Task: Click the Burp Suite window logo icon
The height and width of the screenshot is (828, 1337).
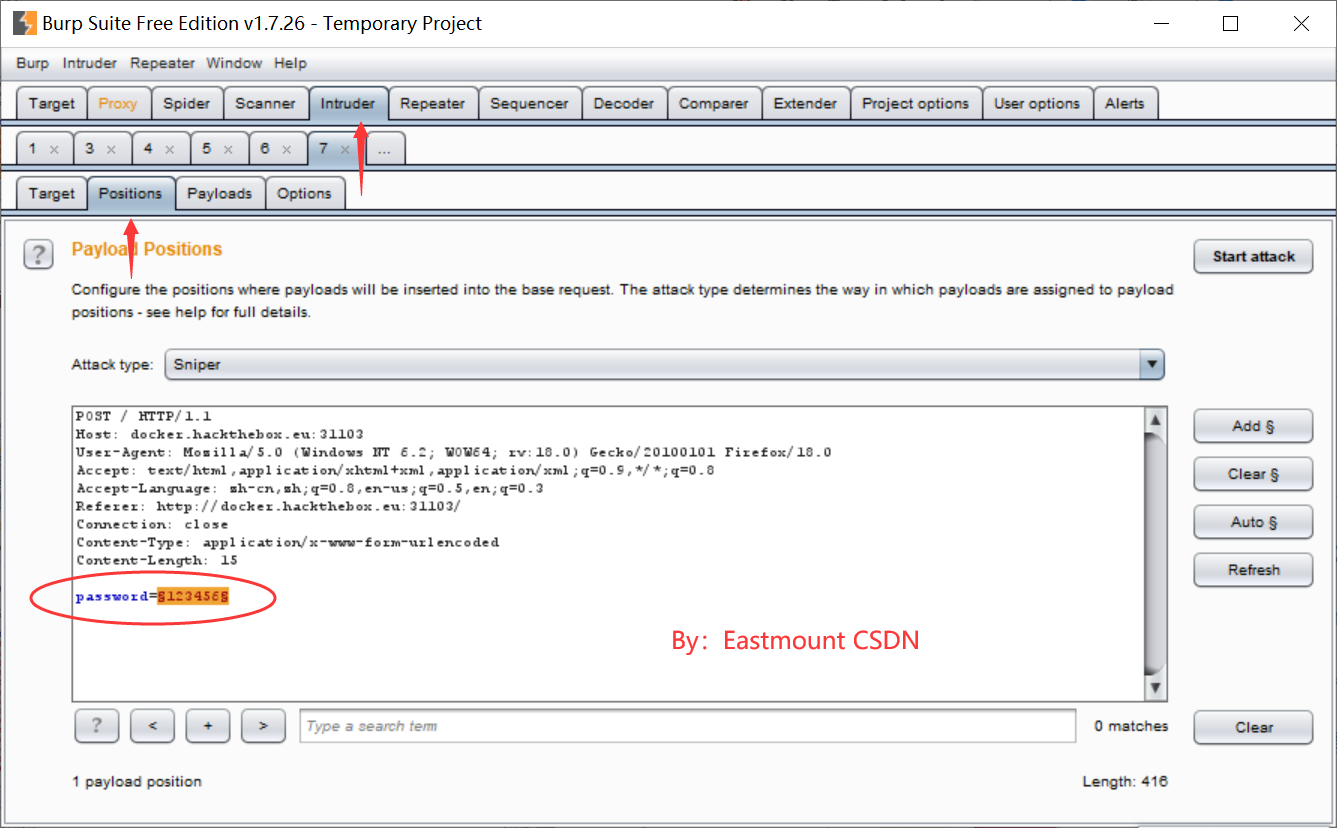Action: tap(25, 23)
